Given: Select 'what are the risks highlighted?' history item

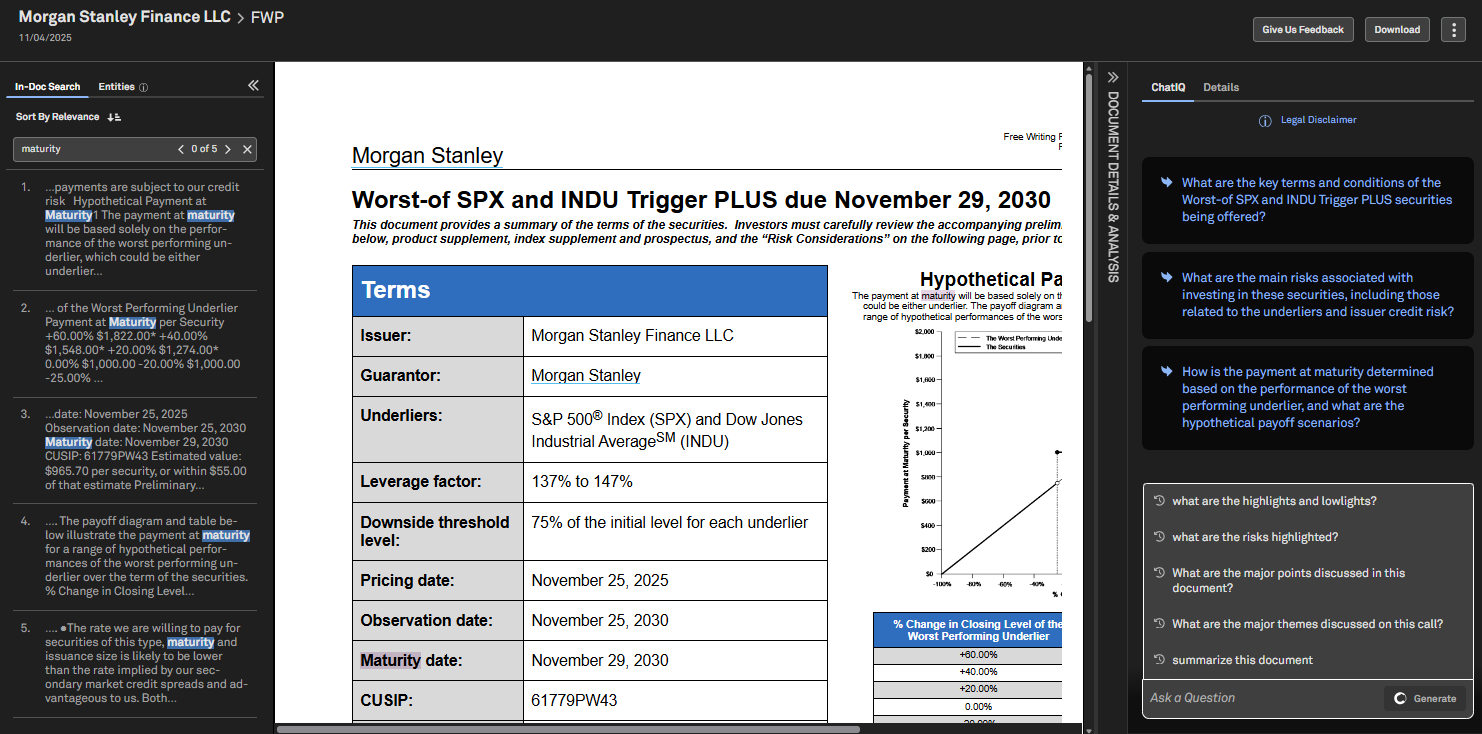Looking at the screenshot, I should pyautogui.click(x=1308, y=537).
